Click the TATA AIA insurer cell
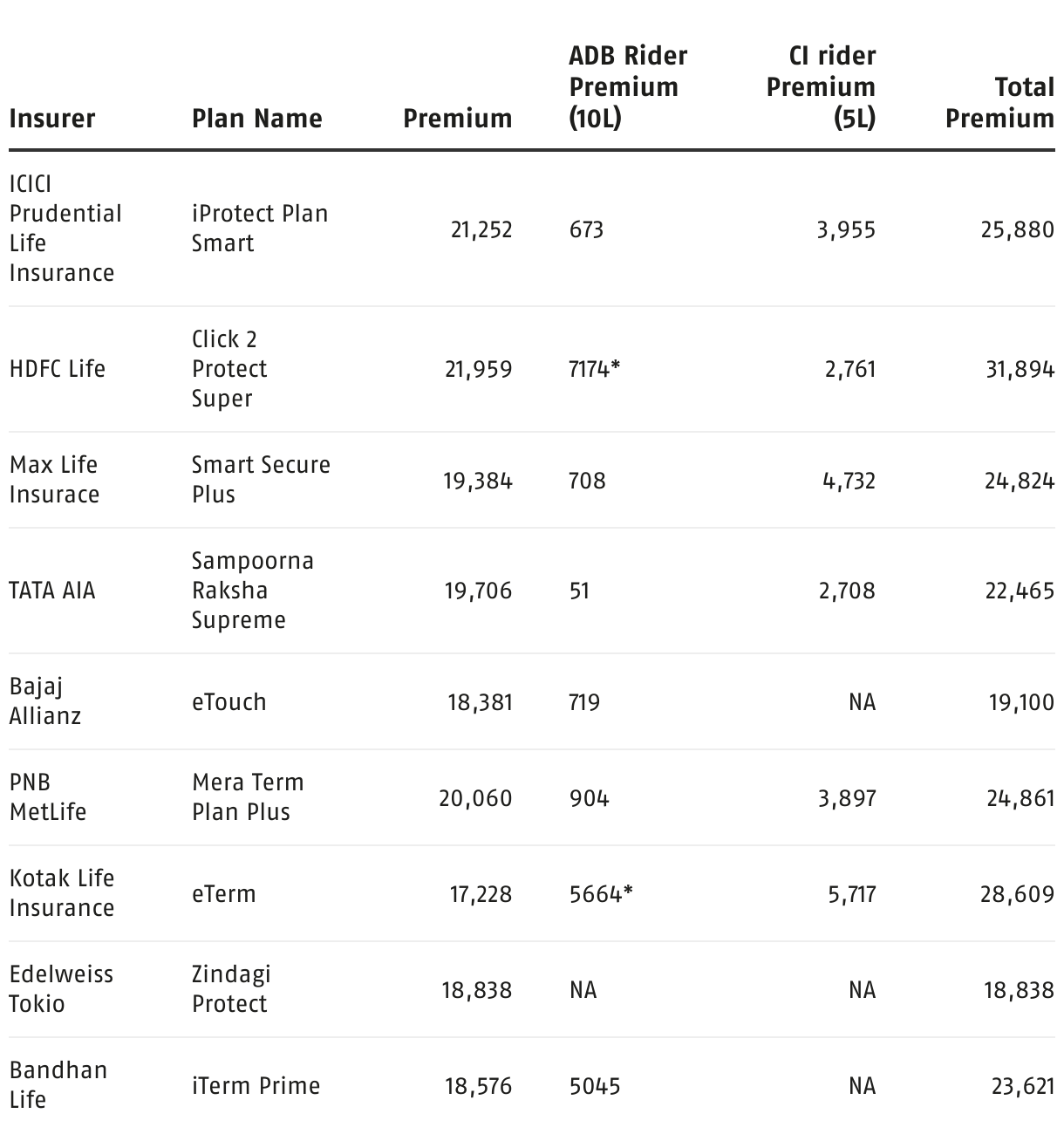The image size is (1064, 1141). click(x=52, y=591)
